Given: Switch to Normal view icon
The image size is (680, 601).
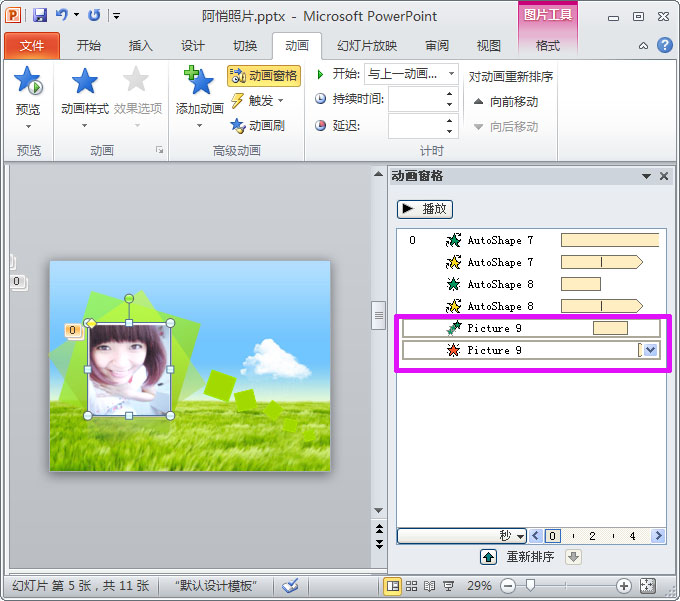Looking at the screenshot, I should [x=393, y=586].
